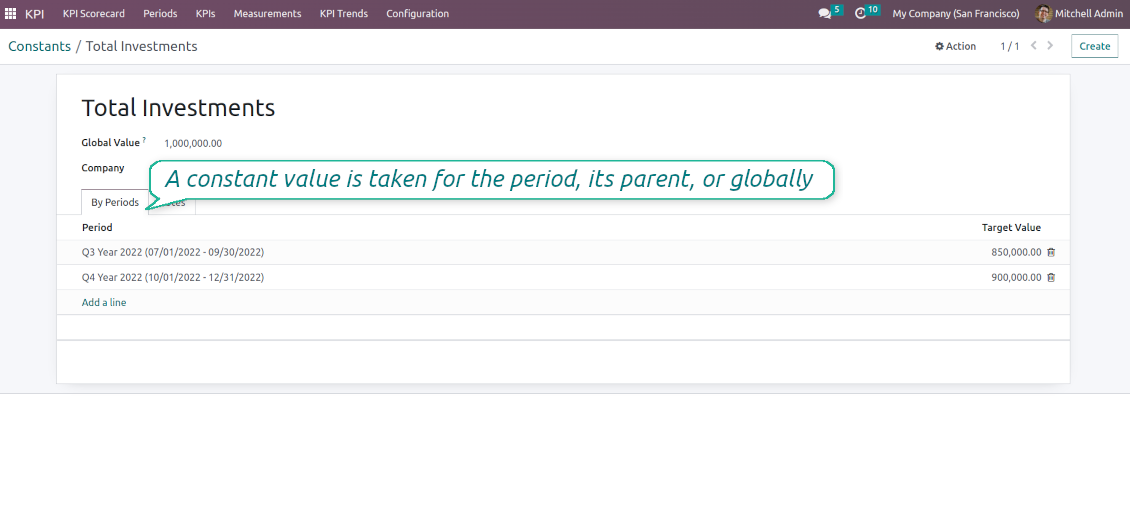The image size is (1130, 520).
Task: Open the Measurements menu
Action: pyautogui.click(x=267, y=14)
